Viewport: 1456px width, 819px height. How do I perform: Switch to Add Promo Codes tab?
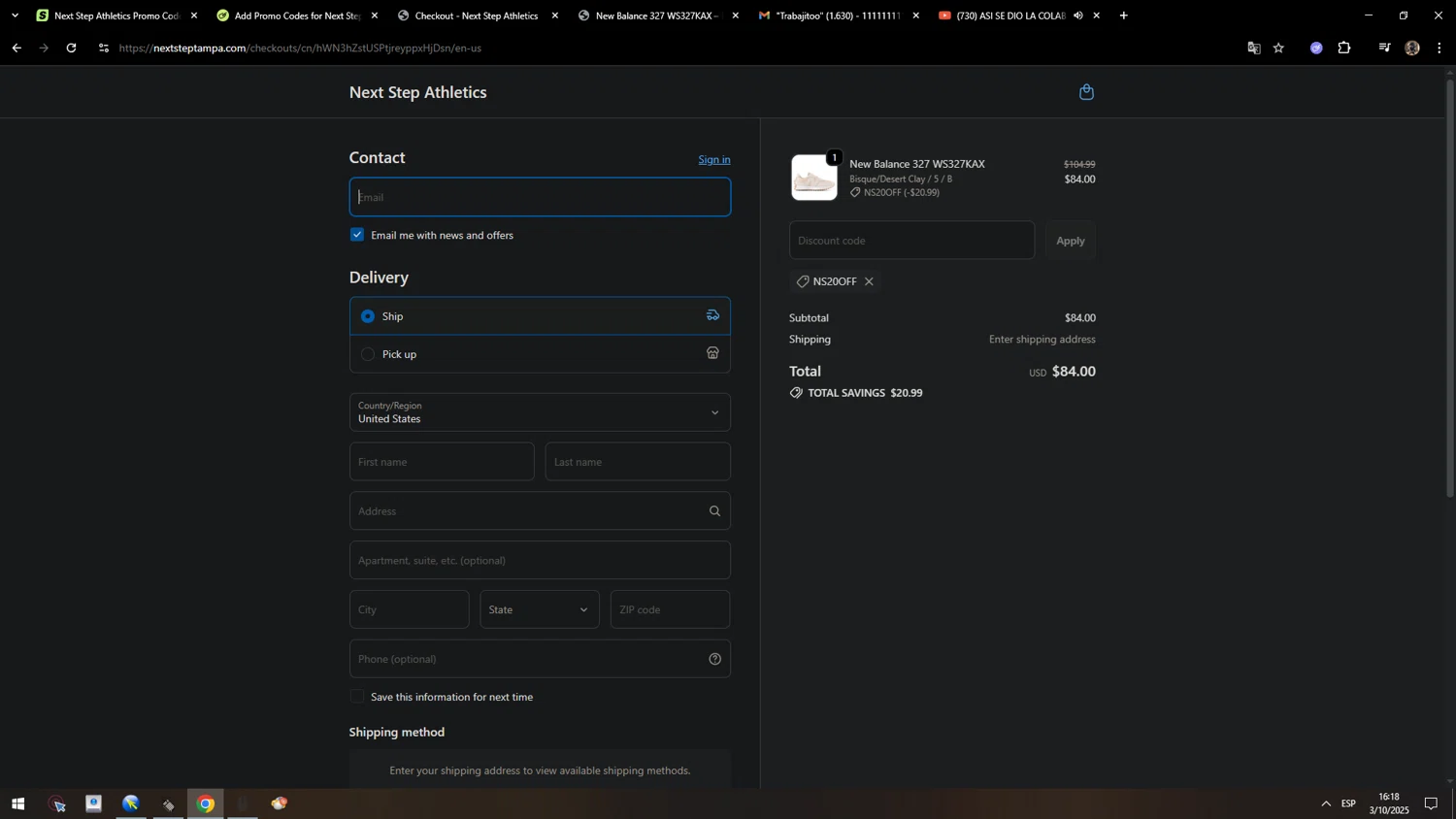click(x=297, y=16)
